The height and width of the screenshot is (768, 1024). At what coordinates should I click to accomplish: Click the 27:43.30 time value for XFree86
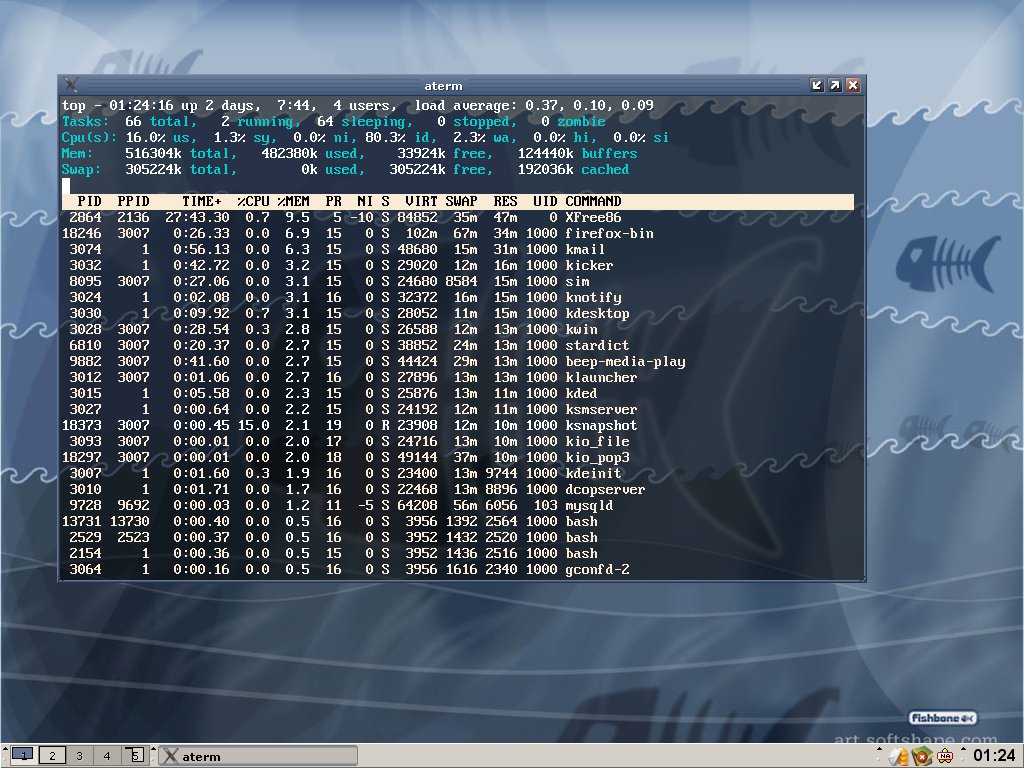point(197,217)
